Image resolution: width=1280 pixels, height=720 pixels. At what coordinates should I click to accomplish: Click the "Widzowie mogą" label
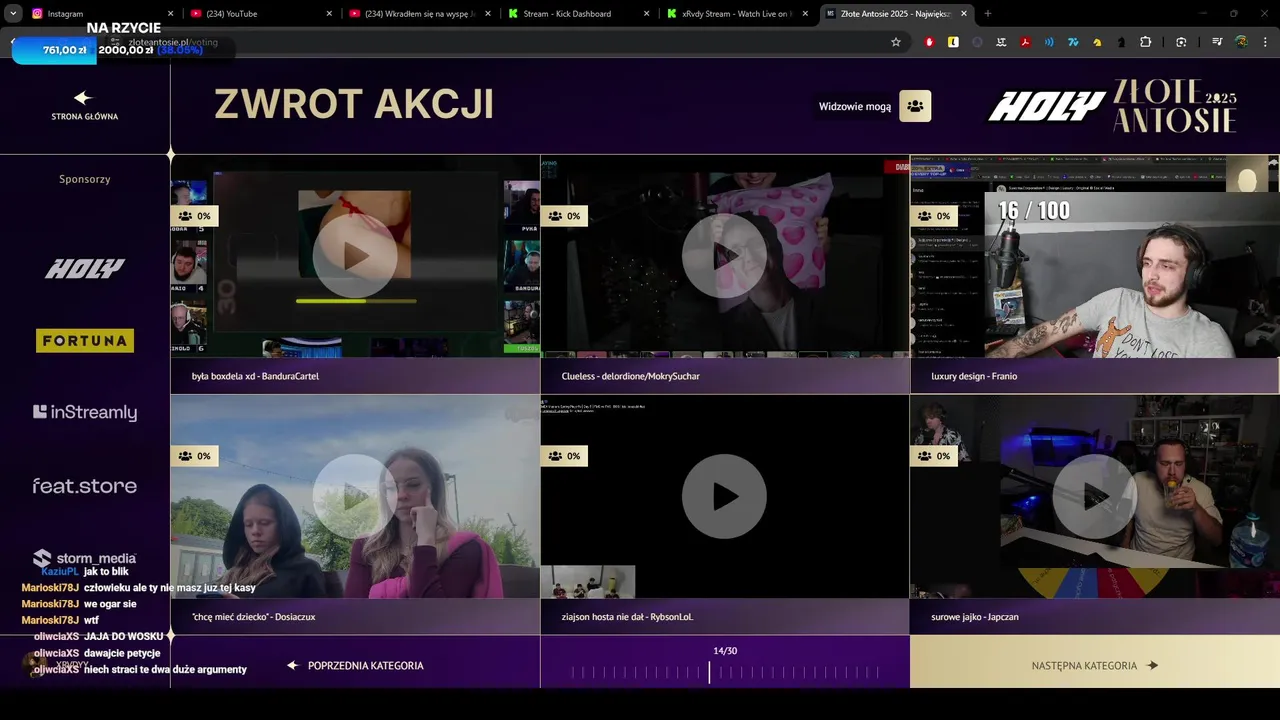click(x=855, y=107)
